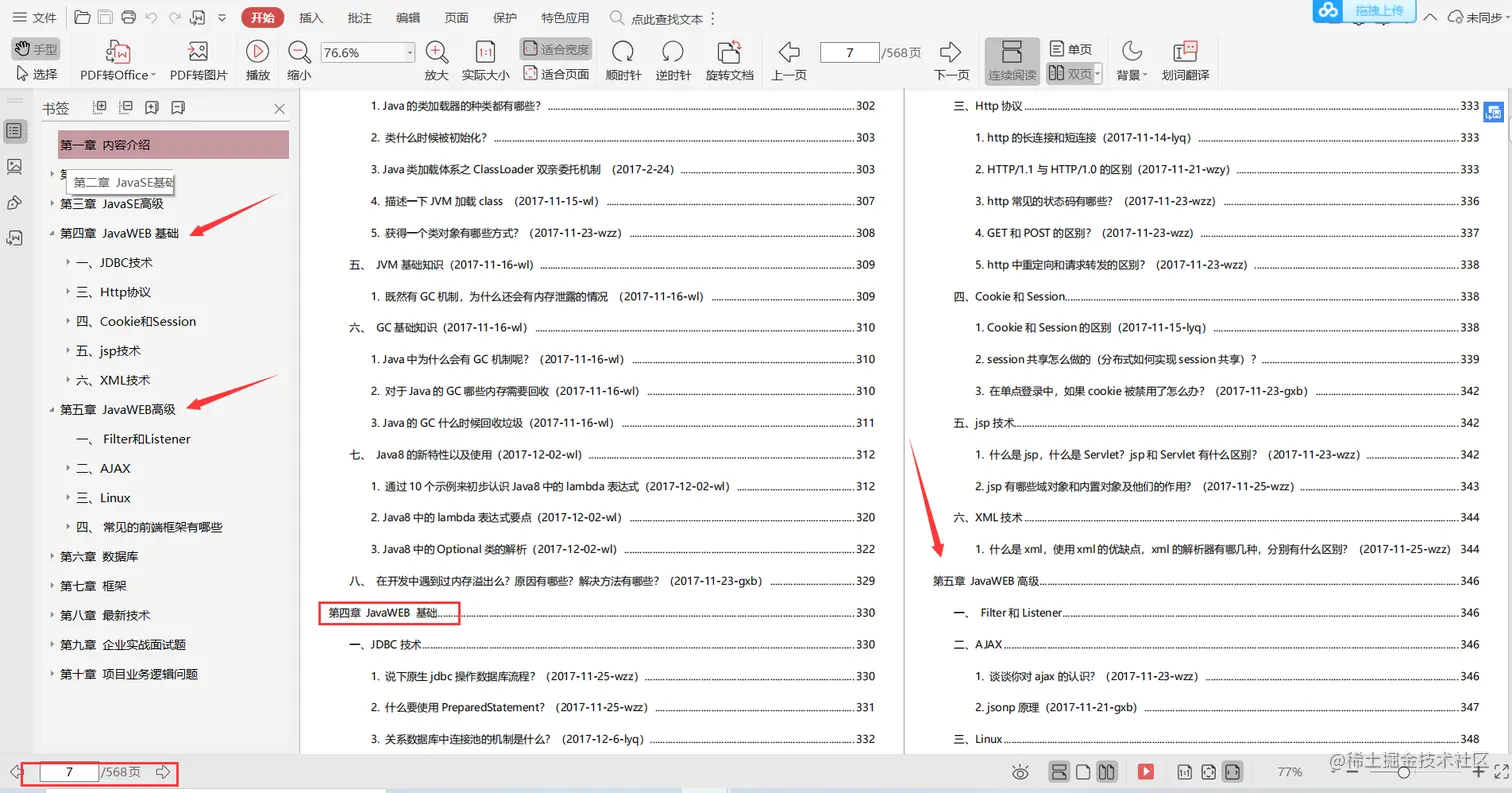The image size is (1512, 793).
Task: Select bookmark 第九章 企业实战面试题
Action: pyautogui.click(x=123, y=644)
